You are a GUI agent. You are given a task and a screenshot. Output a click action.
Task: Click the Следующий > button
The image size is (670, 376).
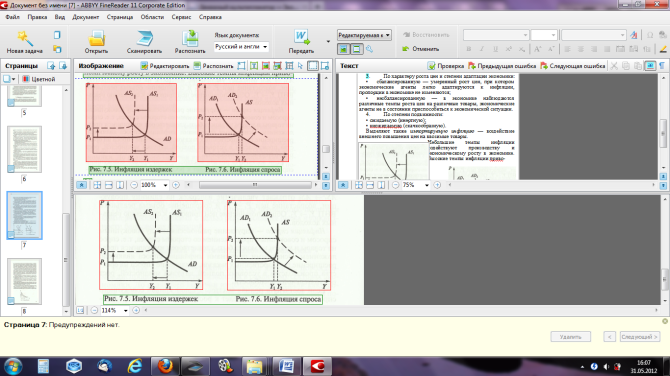[x=639, y=337]
